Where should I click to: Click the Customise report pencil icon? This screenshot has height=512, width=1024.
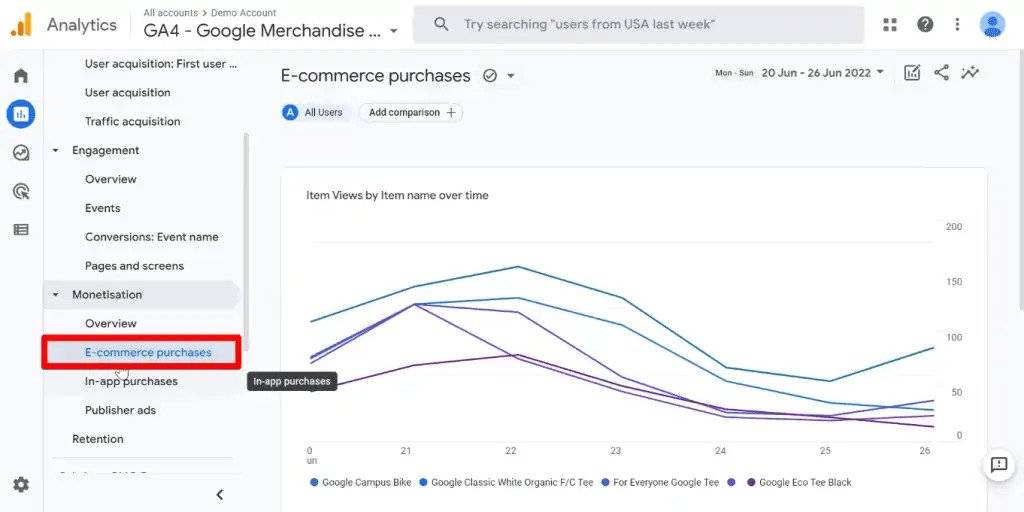coord(912,72)
